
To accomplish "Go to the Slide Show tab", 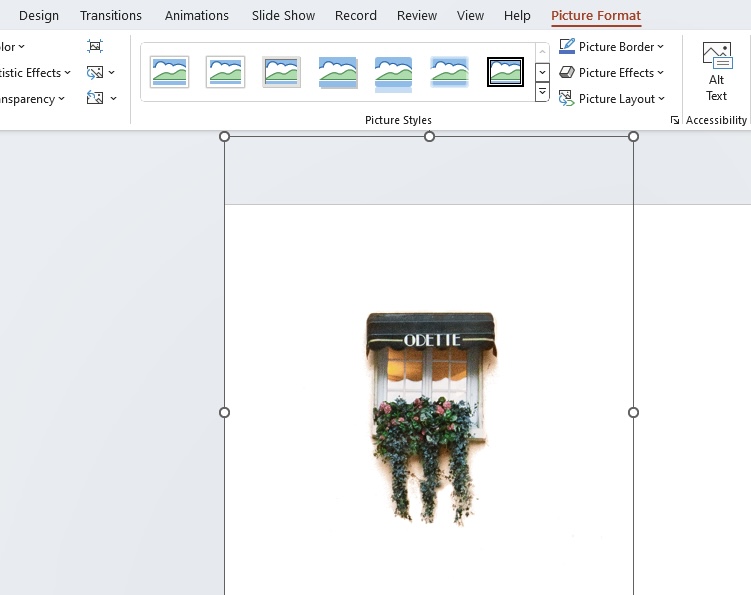I will (x=284, y=15).
